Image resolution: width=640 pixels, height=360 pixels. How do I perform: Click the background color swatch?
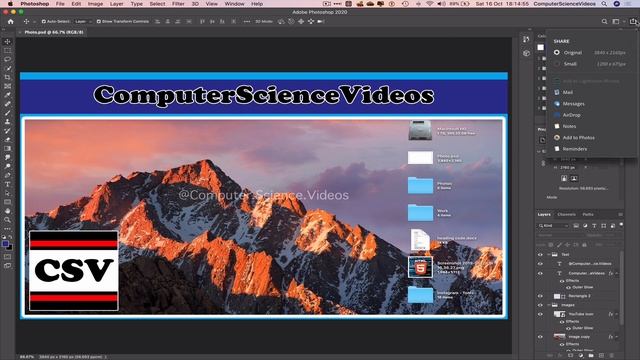click(x=9, y=247)
